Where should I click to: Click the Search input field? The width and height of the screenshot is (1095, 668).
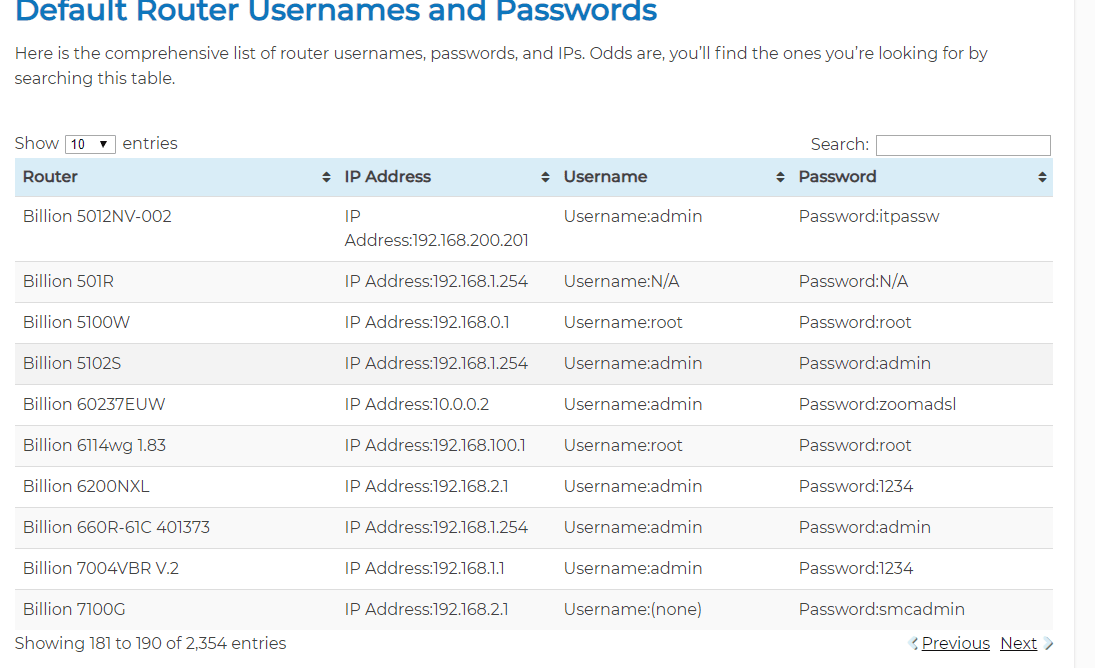point(963,144)
